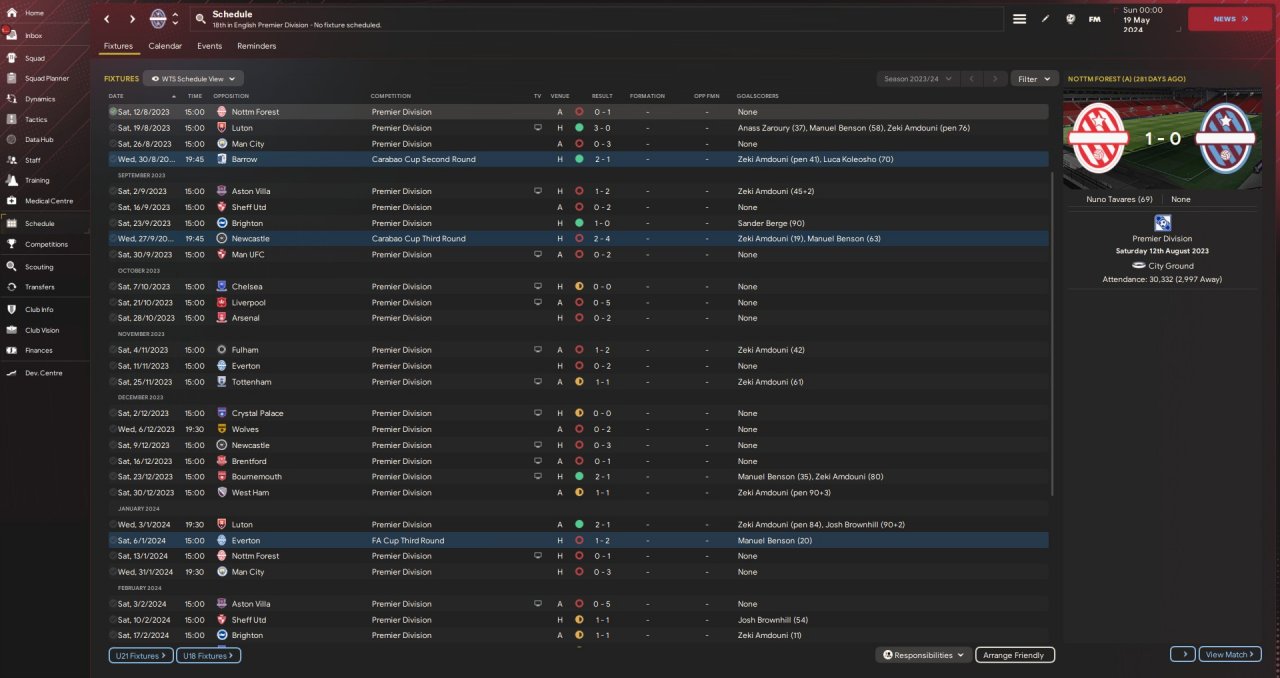The width and height of the screenshot is (1280, 678).
Task: Click the club badge in the top bar
Action: 158,18
